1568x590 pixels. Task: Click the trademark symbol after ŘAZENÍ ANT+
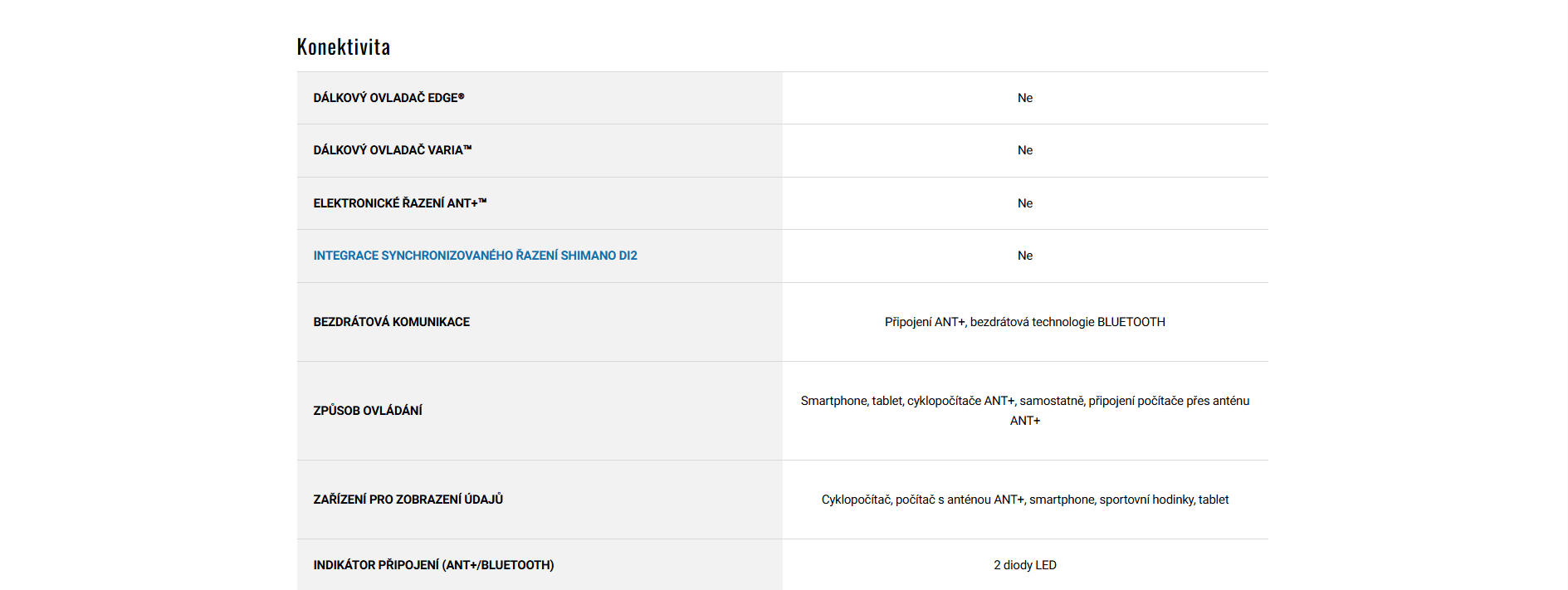point(482,202)
